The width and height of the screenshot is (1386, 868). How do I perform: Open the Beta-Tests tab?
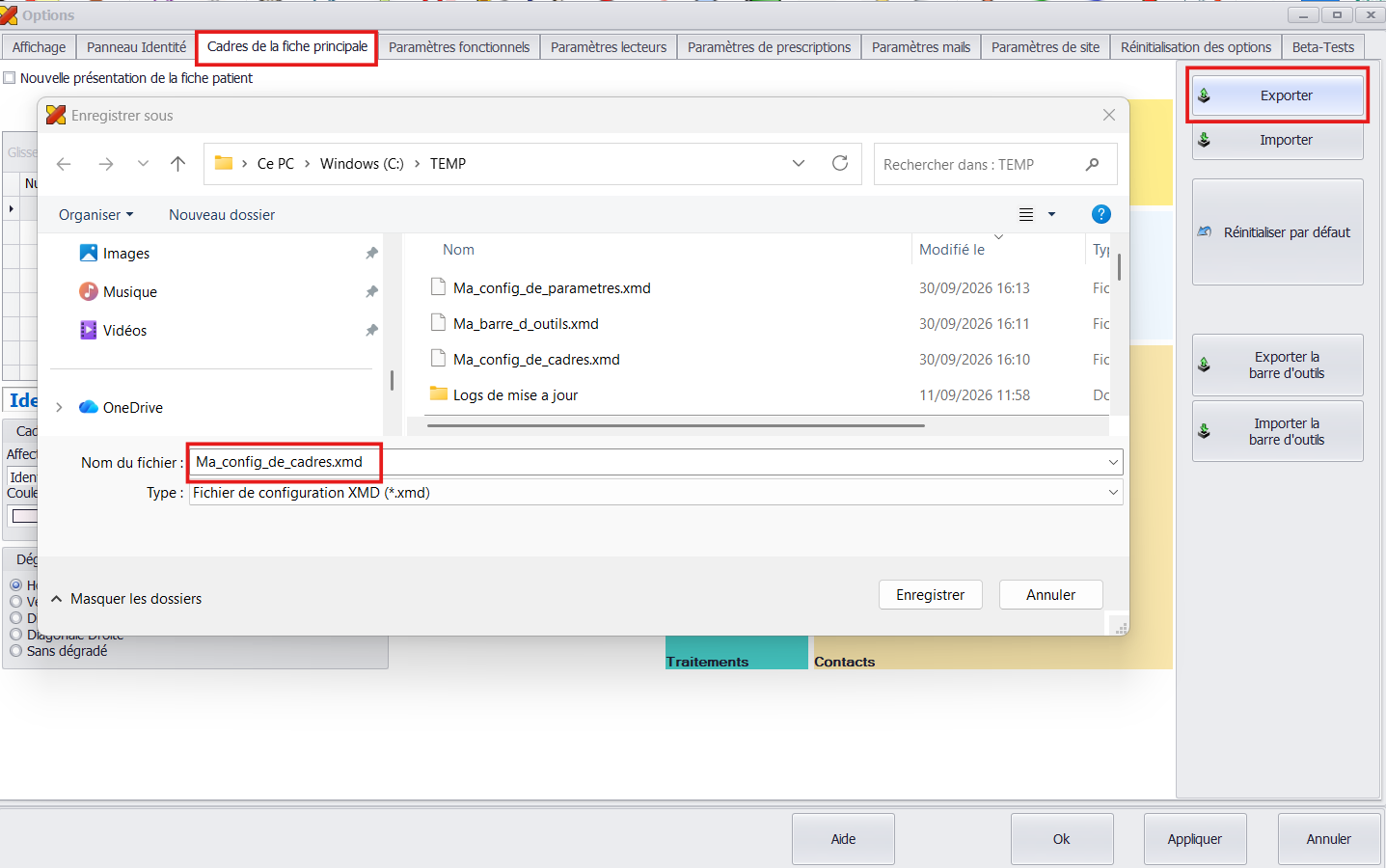tap(1322, 47)
